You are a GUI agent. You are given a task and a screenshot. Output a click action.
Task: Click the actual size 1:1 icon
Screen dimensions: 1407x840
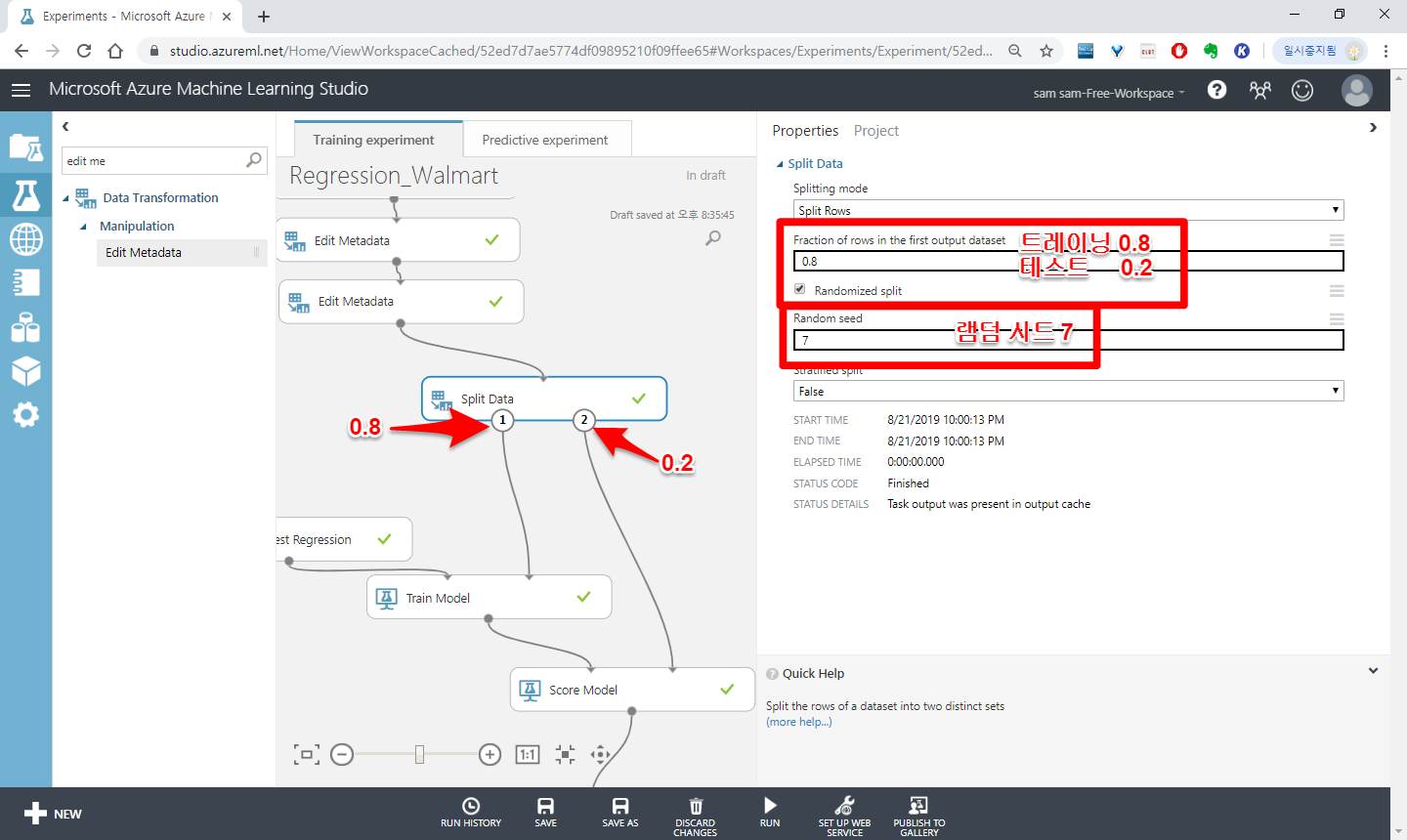pos(528,754)
